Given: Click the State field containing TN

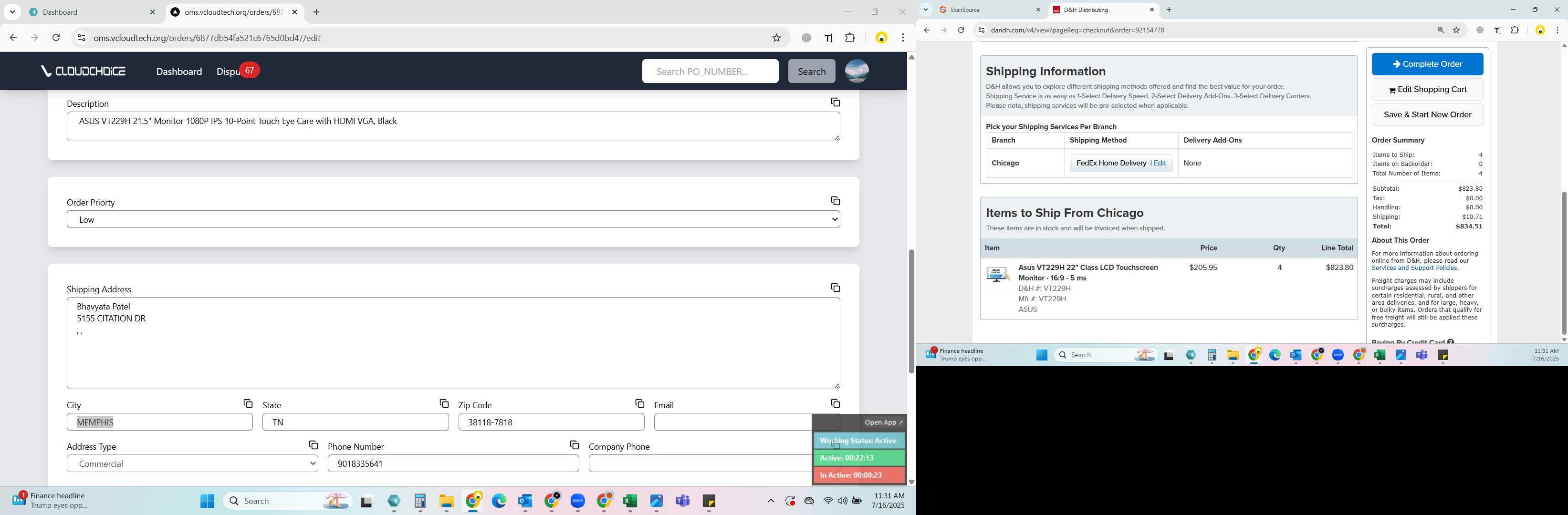Looking at the screenshot, I should tap(355, 422).
